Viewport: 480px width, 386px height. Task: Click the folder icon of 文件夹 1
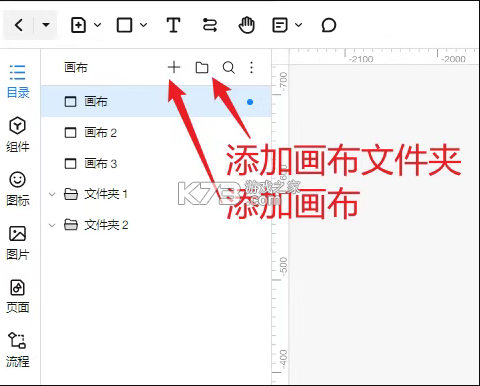71,194
